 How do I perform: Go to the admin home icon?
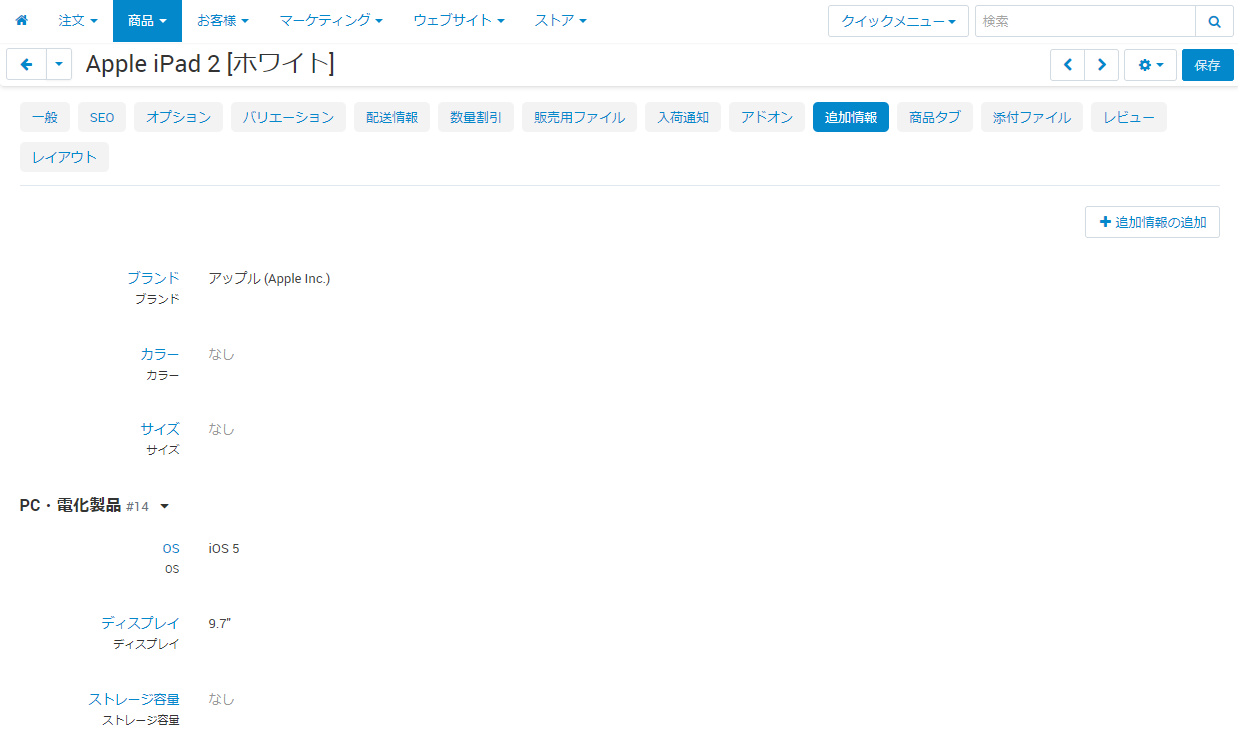coord(21,21)
